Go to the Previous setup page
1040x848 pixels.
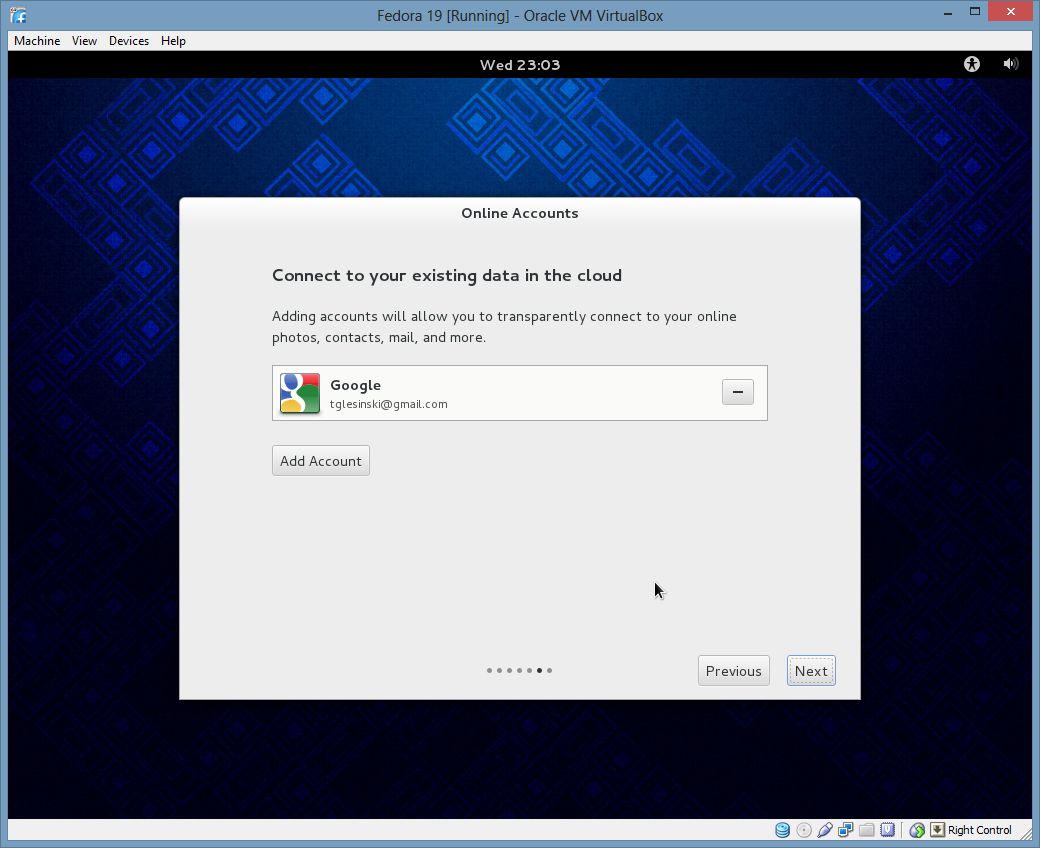point(734,671)
